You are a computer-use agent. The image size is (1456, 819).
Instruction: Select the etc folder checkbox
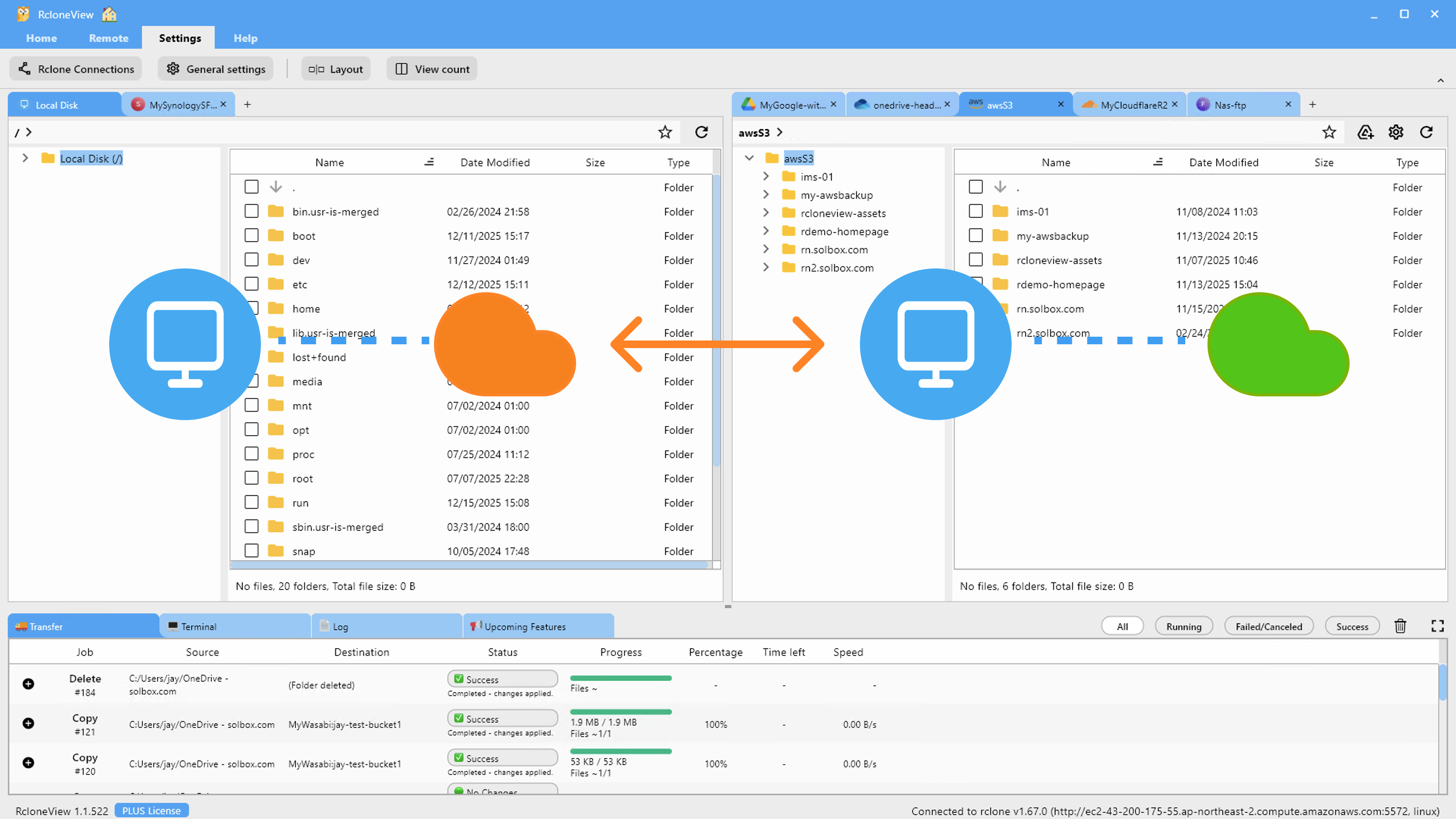(x=251, y=284)
